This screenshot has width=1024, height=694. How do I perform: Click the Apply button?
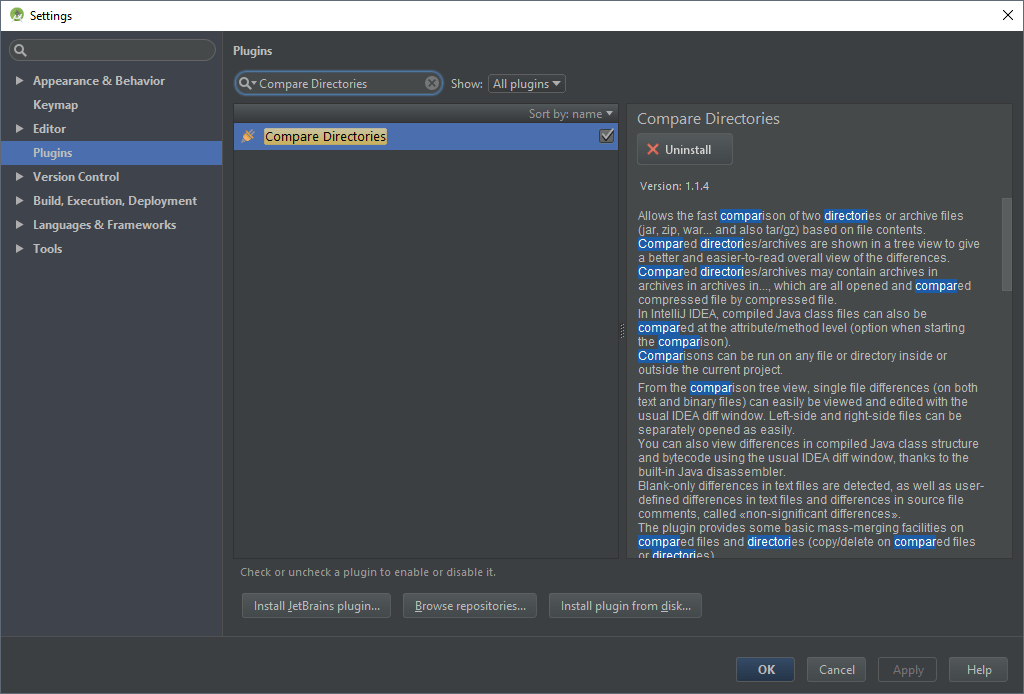(x=907, y=669)
